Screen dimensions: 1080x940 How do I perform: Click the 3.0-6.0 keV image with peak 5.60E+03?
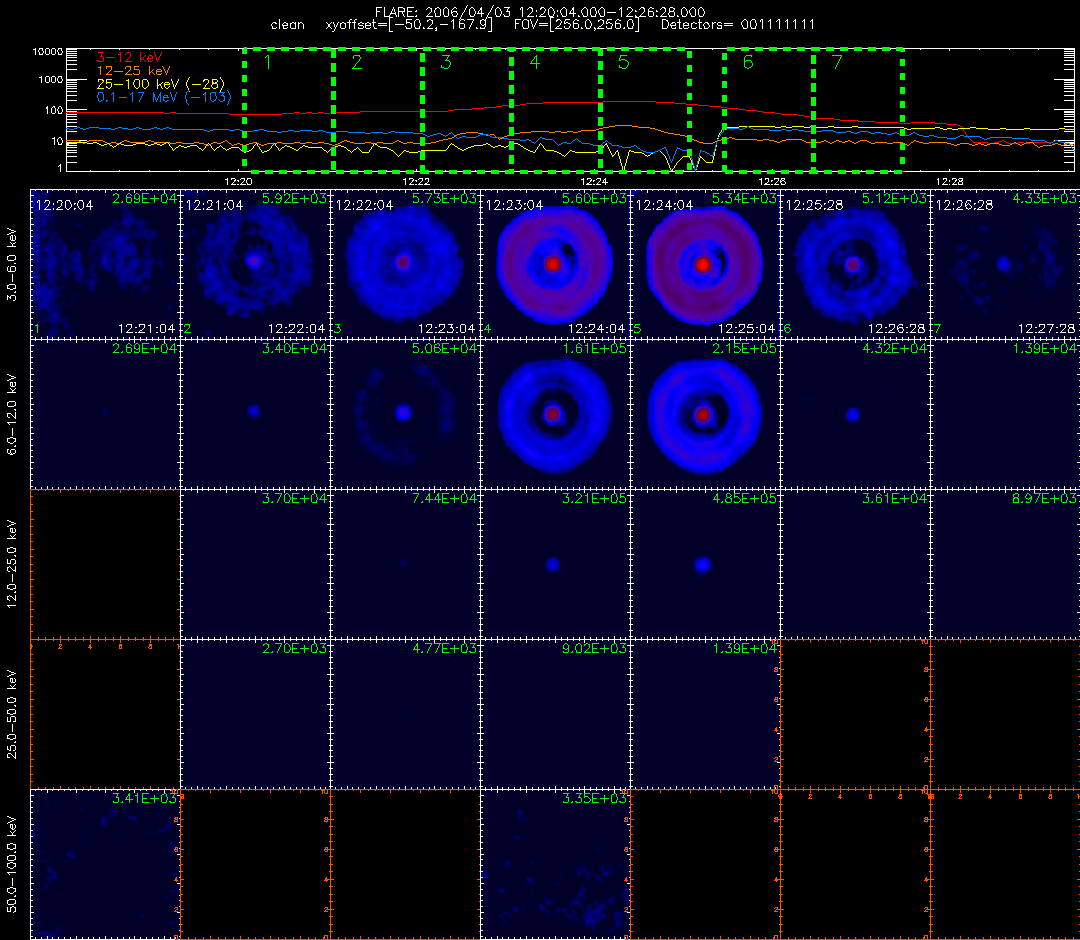(x=555, y=264)
